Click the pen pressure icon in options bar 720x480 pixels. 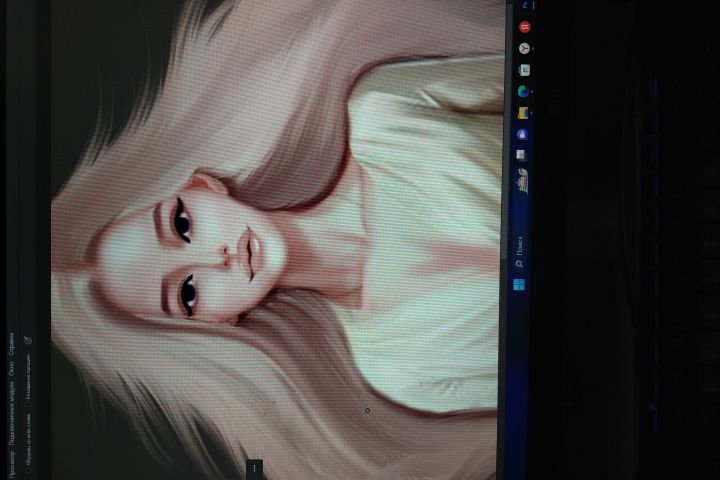tap(28, 340)
